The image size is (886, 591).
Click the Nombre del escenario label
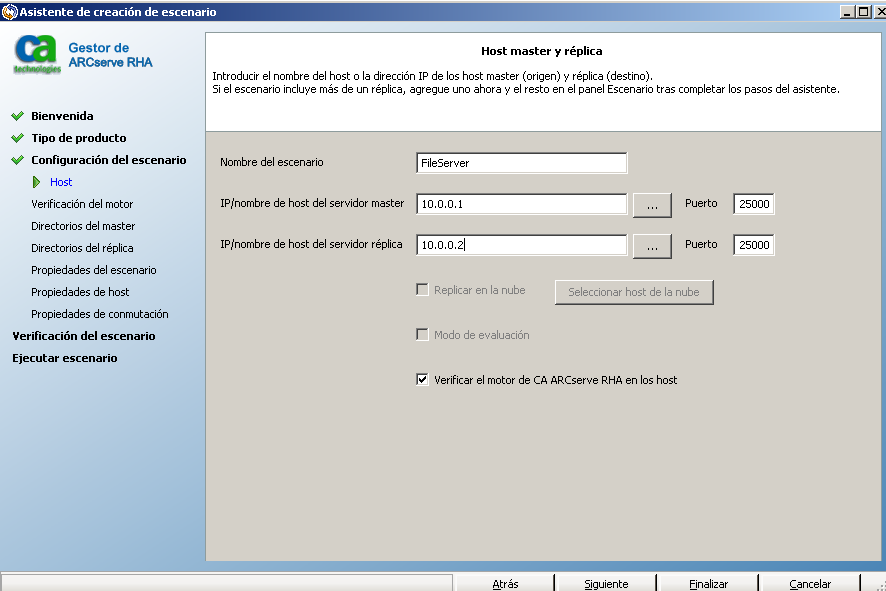272,162
